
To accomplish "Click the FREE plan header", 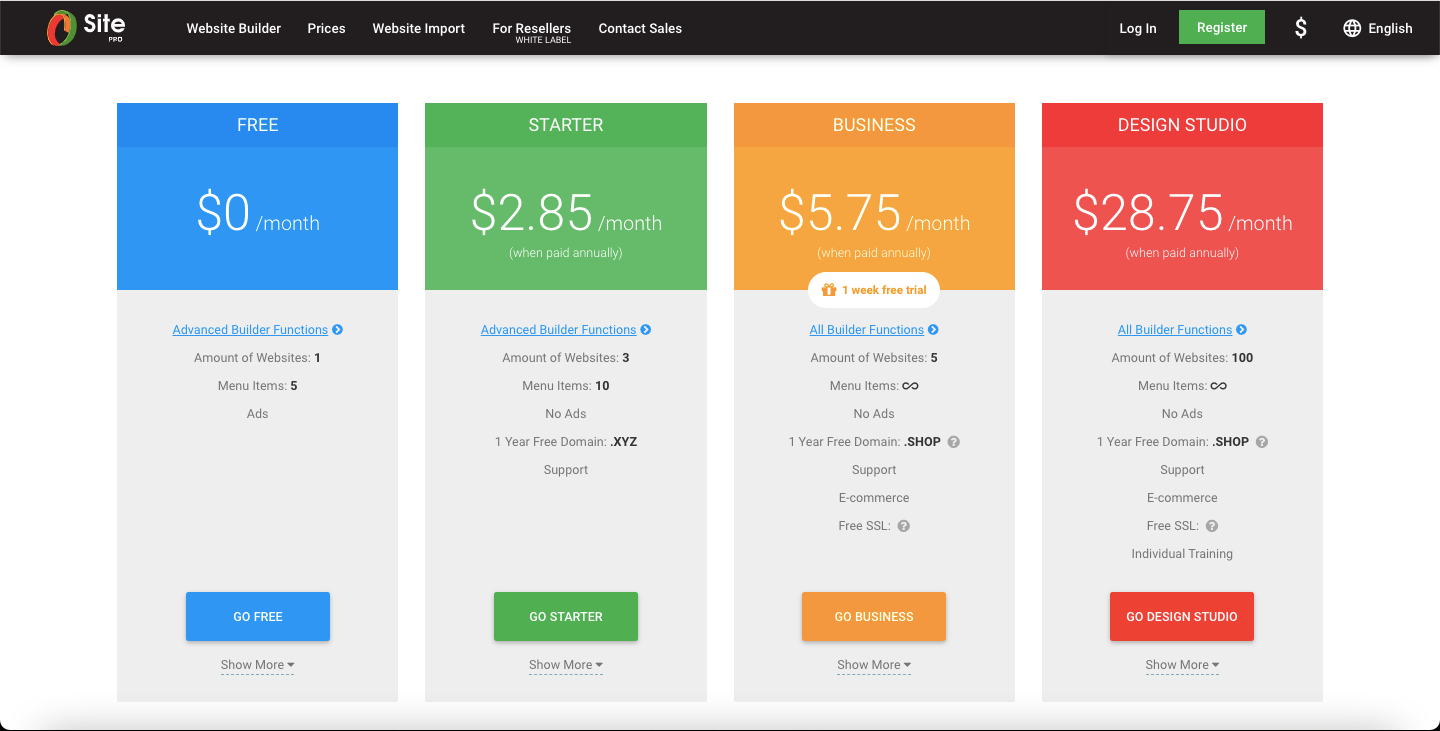I will pos(257,125).
